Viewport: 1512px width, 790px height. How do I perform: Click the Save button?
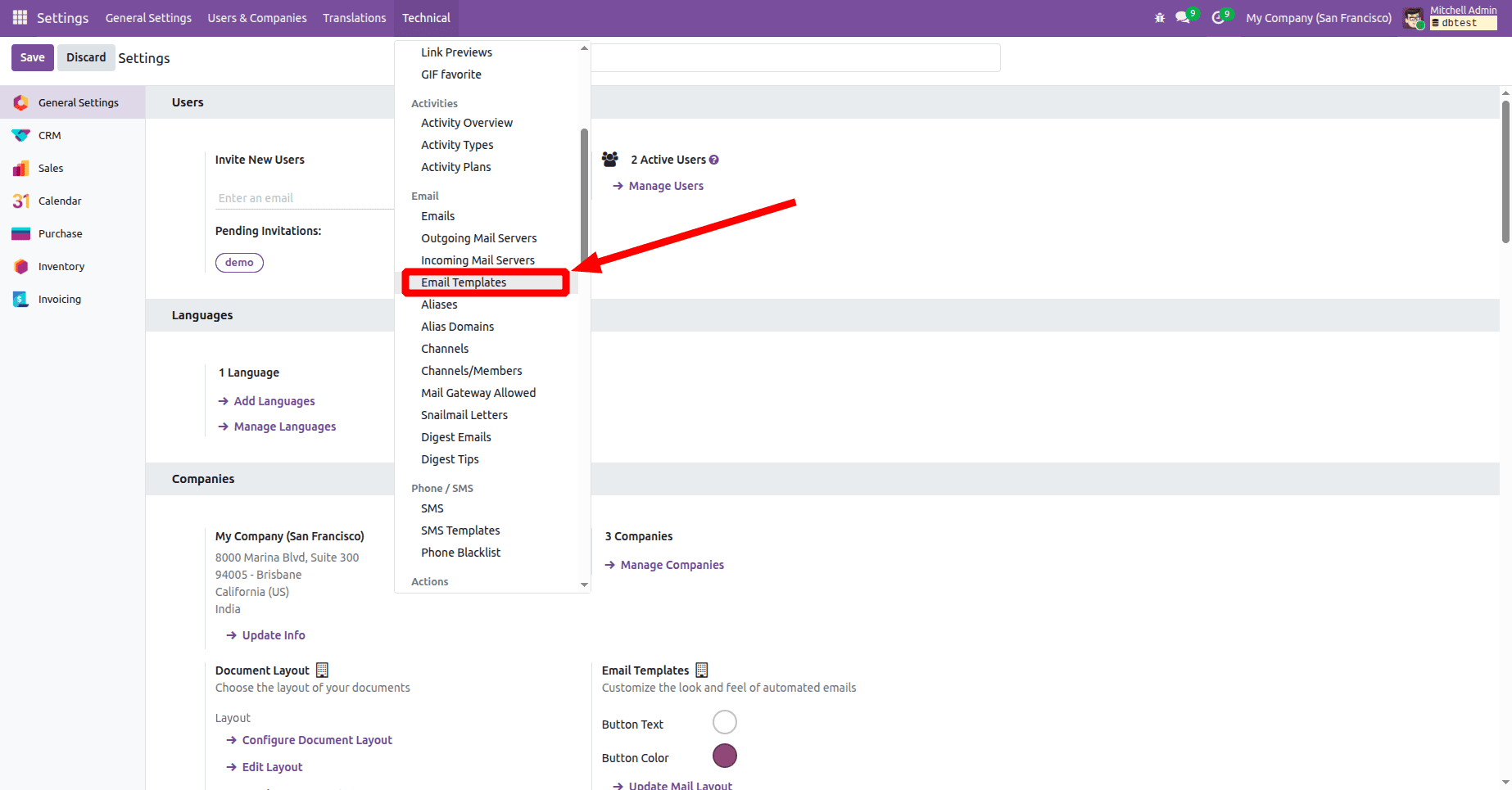click(33, 57)
